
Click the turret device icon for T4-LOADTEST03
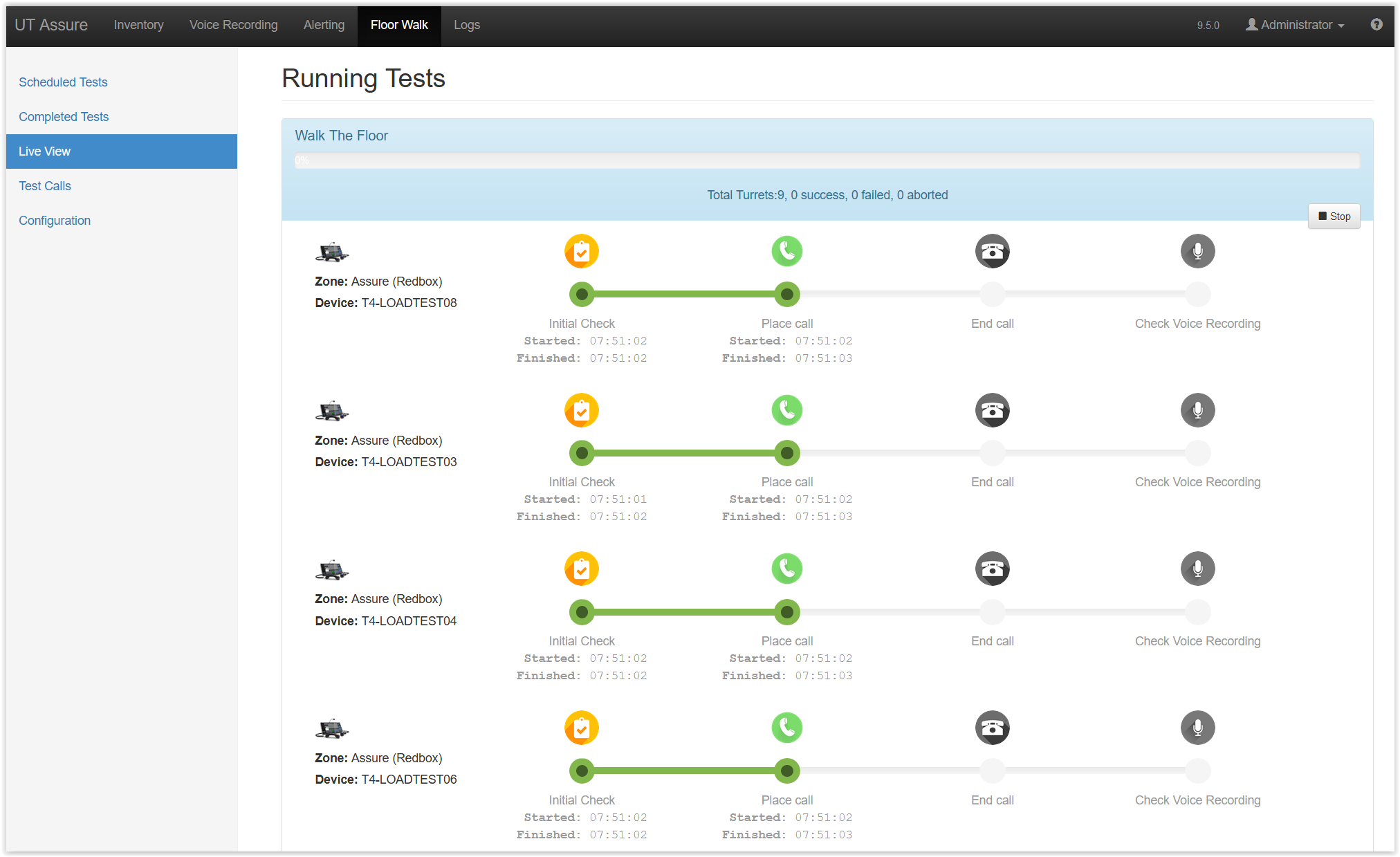[332, 411]
